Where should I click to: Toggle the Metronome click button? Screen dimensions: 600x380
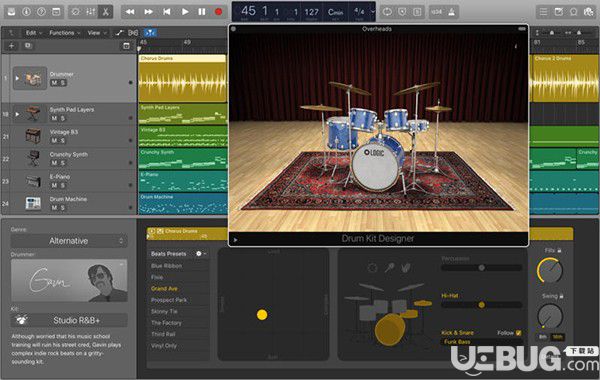coord(452,12)
